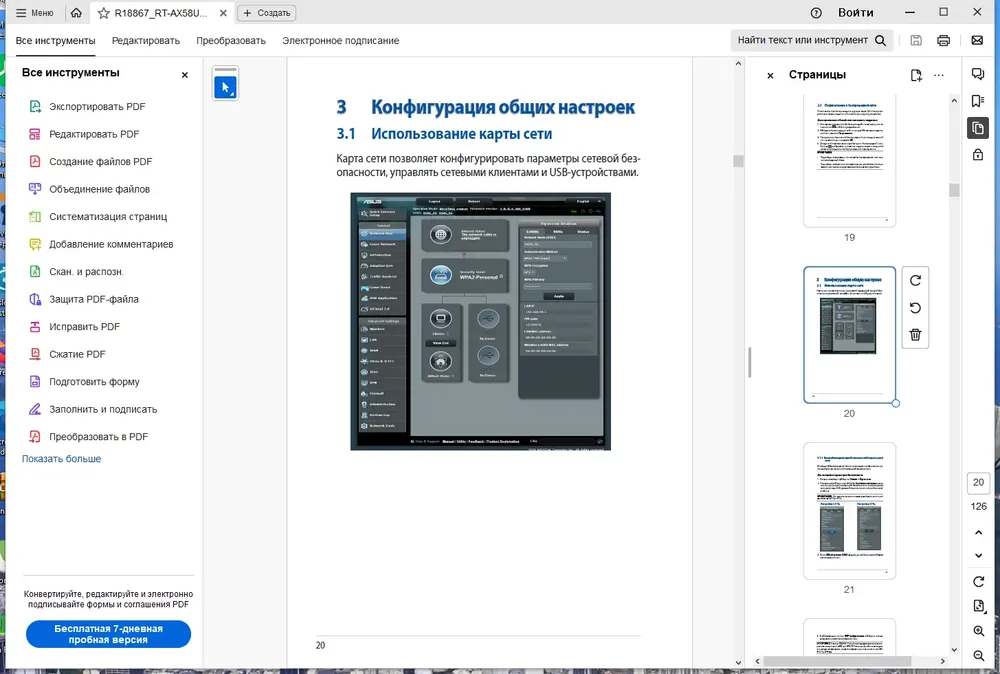Switch to the Преобразовать tab

pyautogui.click(x=231, y=41)
